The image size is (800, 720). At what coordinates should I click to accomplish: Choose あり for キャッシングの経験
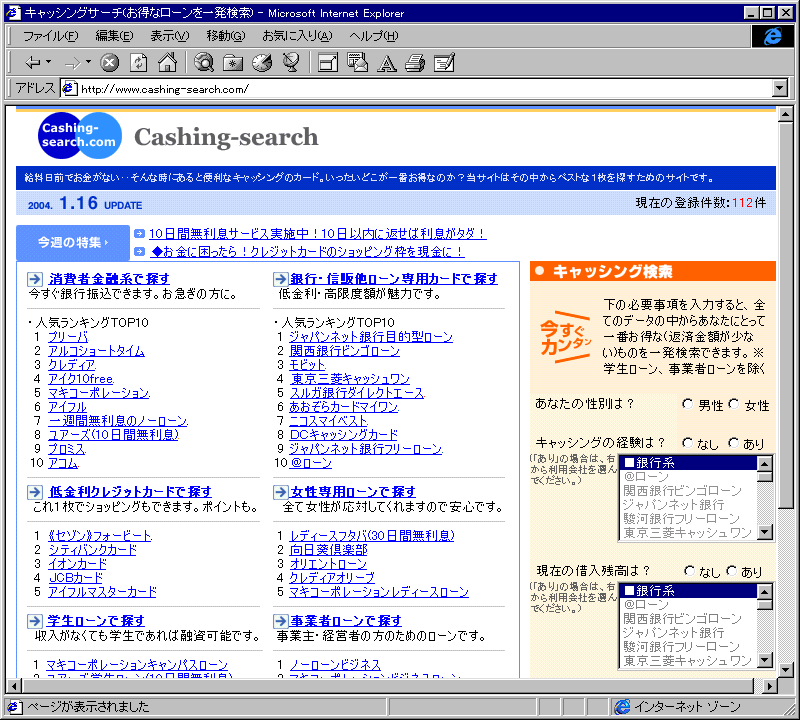point(734,443)
